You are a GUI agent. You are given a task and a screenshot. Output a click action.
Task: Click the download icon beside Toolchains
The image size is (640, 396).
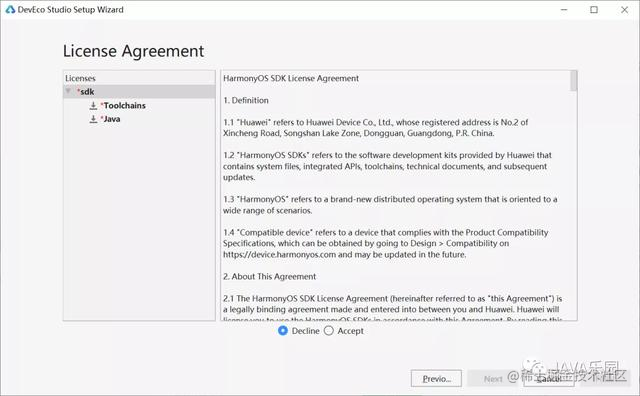click(93, 105)
